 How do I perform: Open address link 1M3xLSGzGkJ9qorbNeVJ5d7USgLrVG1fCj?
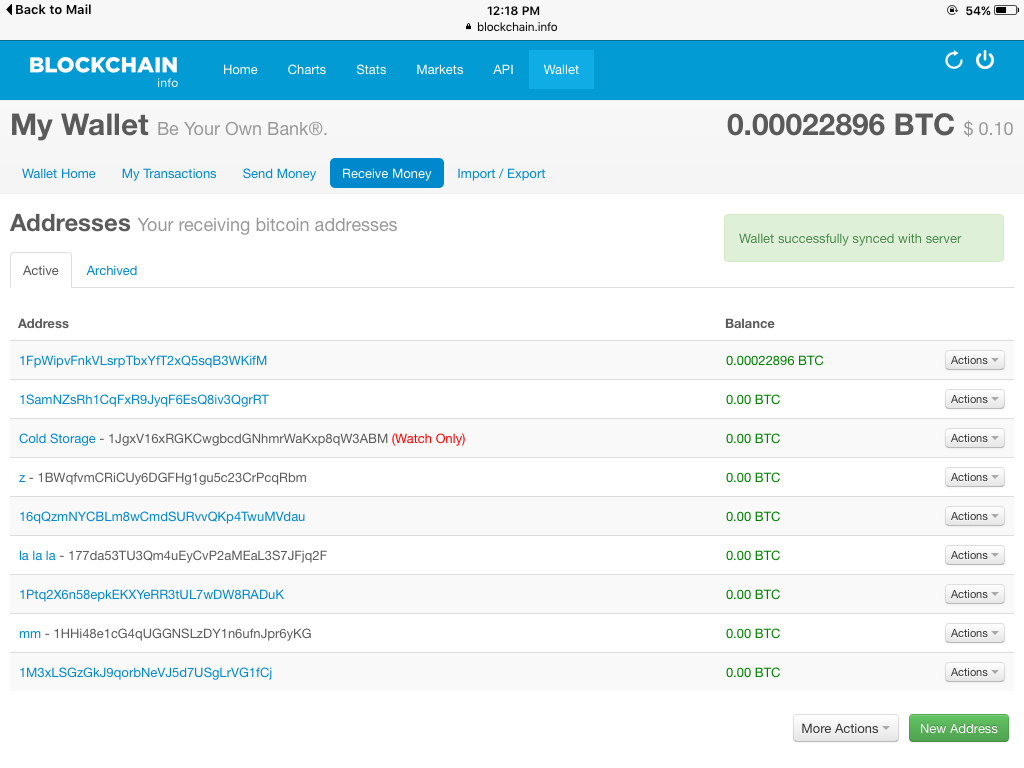[146, 673]
